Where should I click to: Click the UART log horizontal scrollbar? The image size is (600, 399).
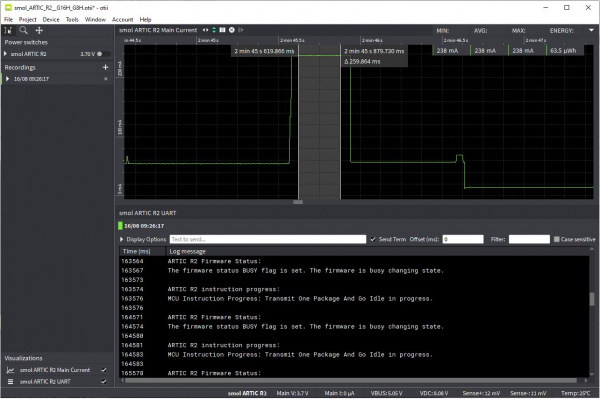point(351,380)
